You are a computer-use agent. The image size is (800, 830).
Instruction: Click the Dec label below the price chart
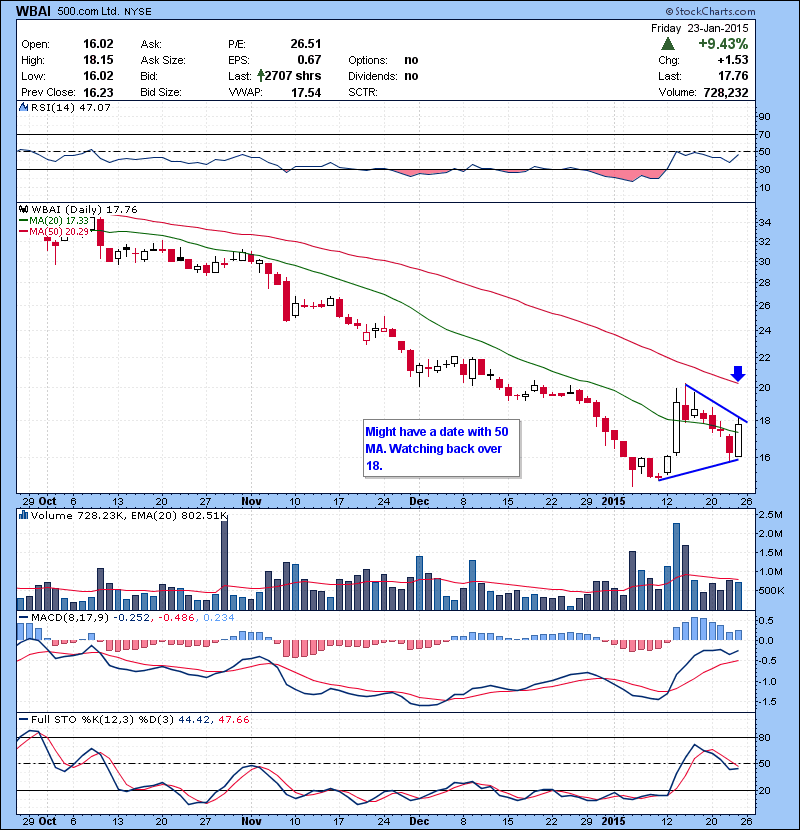pyautogui.click(x=419, y=501)
